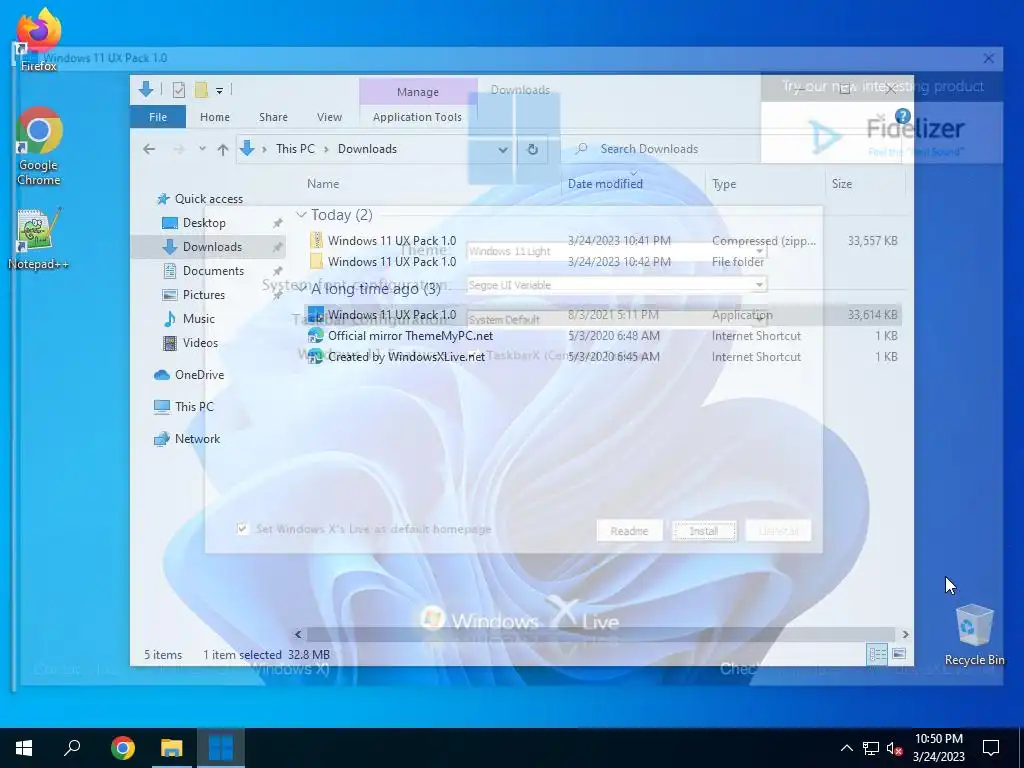Open the Action Center notification icon
Image resolution: width=1024 pixels, height=768 pixels.
991,748
